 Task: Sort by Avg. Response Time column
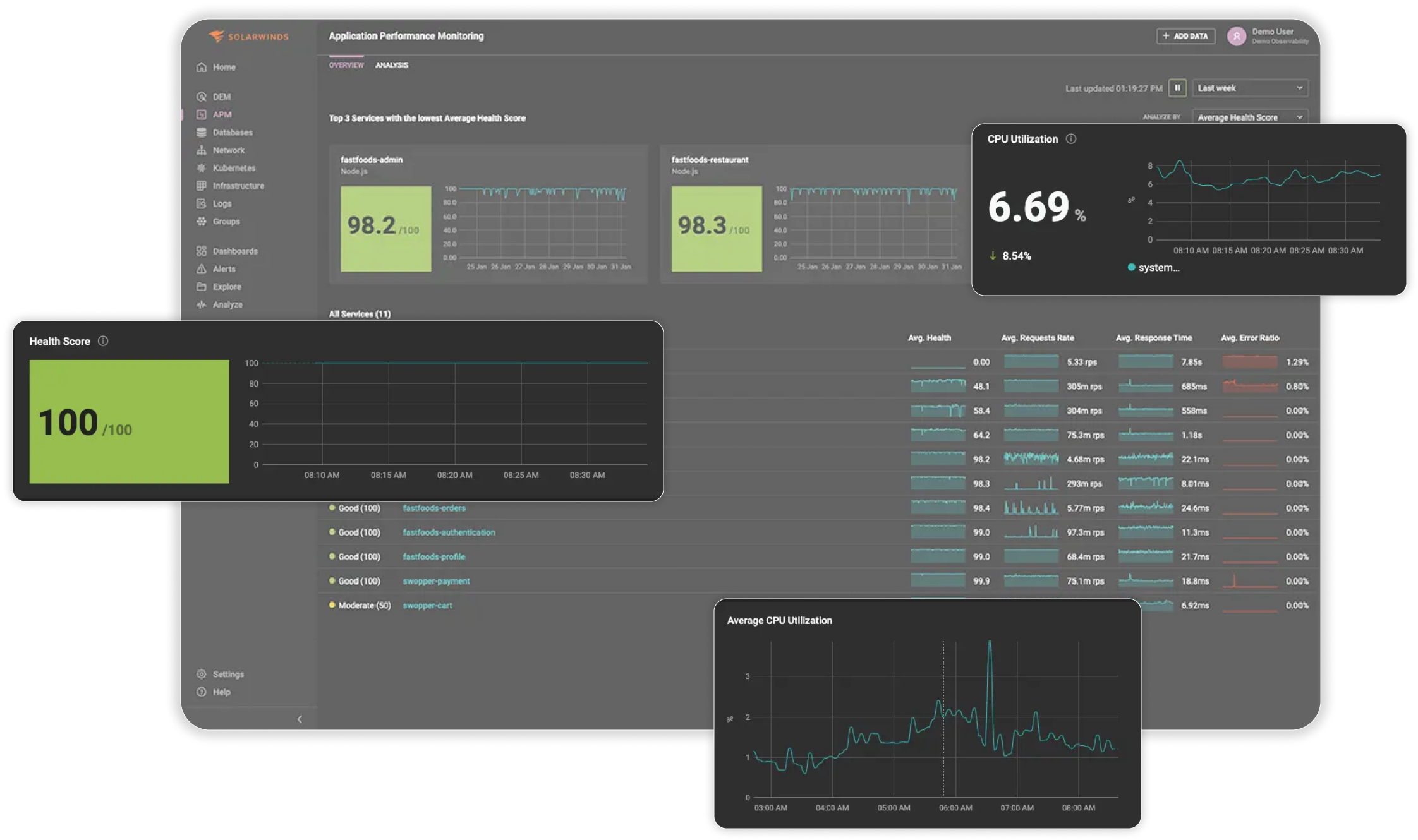pos(1154,338)
